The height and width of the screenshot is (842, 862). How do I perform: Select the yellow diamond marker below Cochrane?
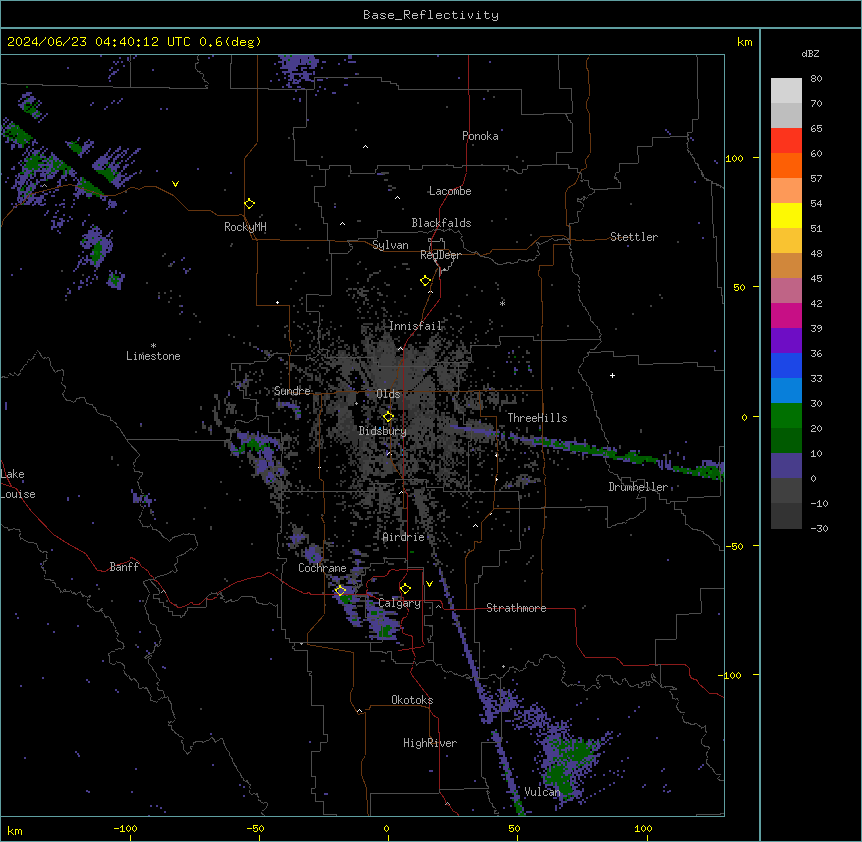340,591
